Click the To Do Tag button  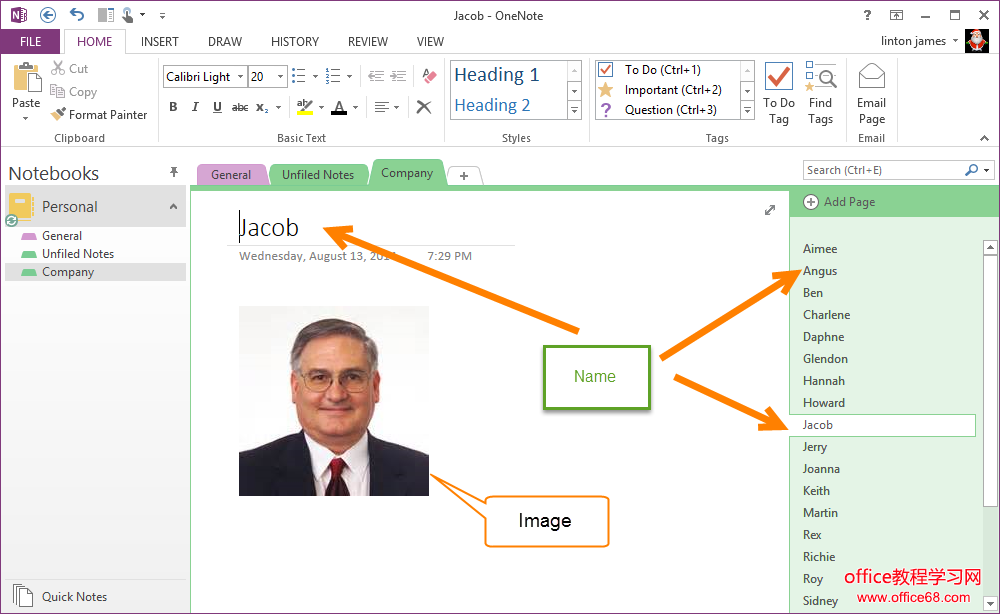(778, 94)
